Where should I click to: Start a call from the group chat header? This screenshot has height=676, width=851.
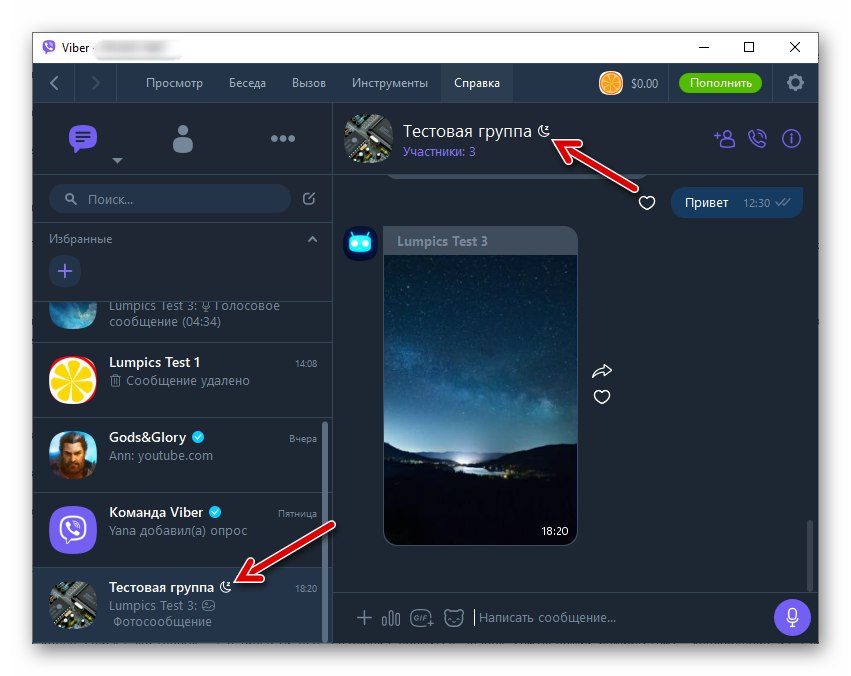[757, 139]
